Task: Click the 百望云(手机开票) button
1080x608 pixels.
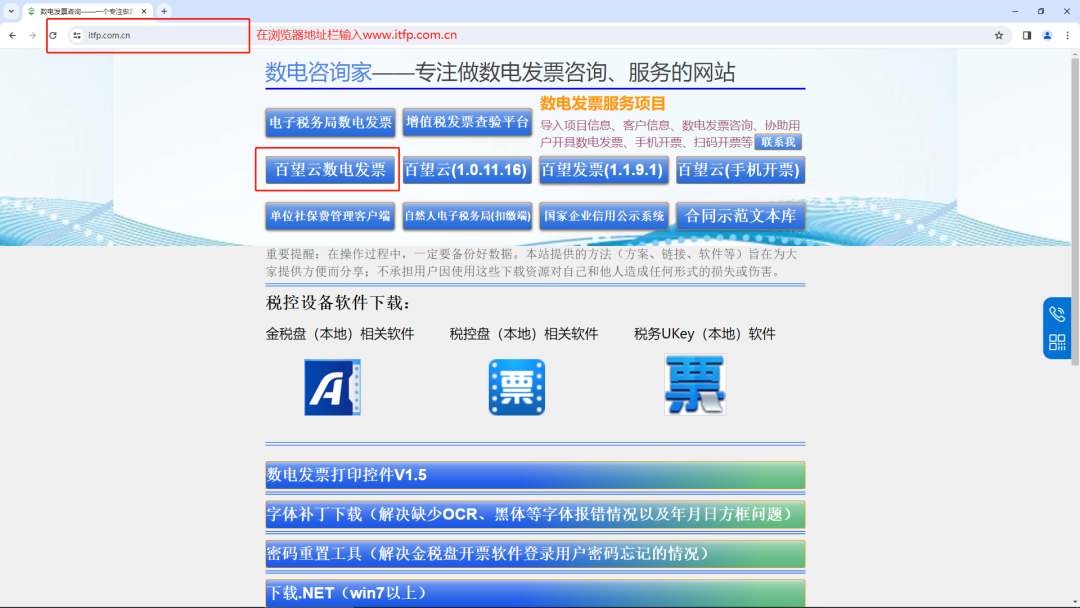Action: pyautogui.click(x=740, y=169)
